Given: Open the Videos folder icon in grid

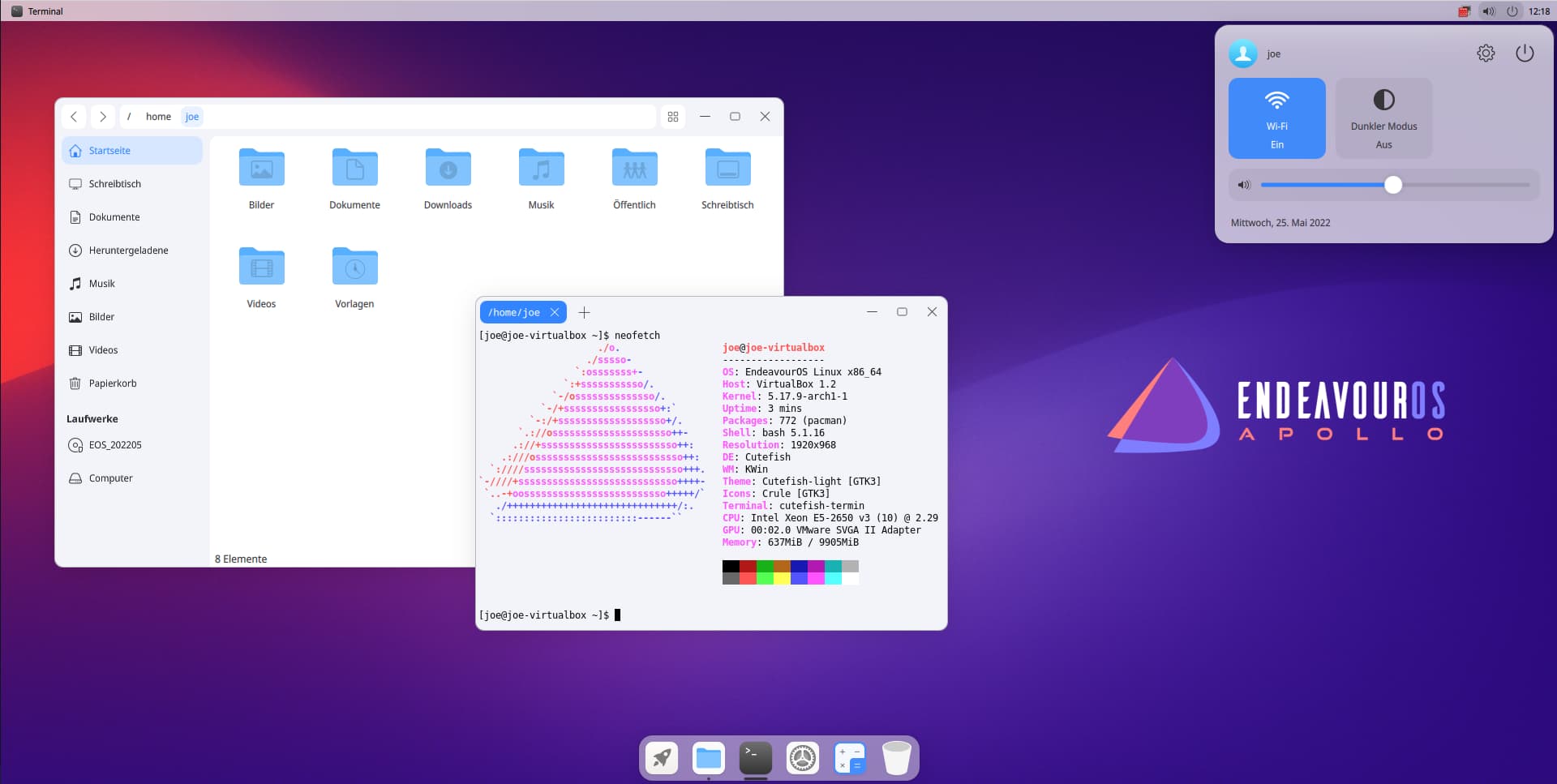Looking at the screenshot, I should tap(261, 267).
